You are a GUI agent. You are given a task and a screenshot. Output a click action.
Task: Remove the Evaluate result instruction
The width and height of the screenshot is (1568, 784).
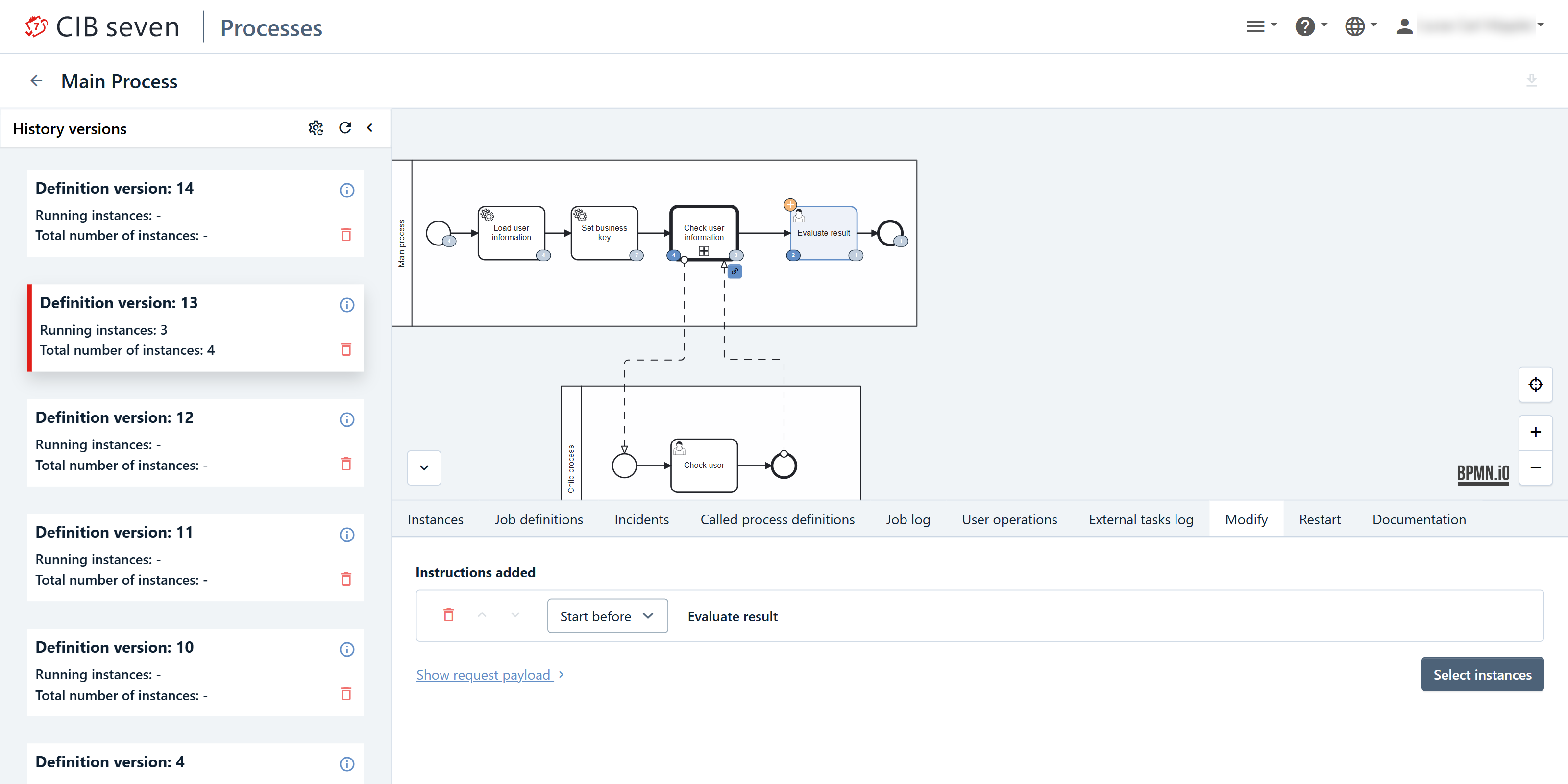449,615
